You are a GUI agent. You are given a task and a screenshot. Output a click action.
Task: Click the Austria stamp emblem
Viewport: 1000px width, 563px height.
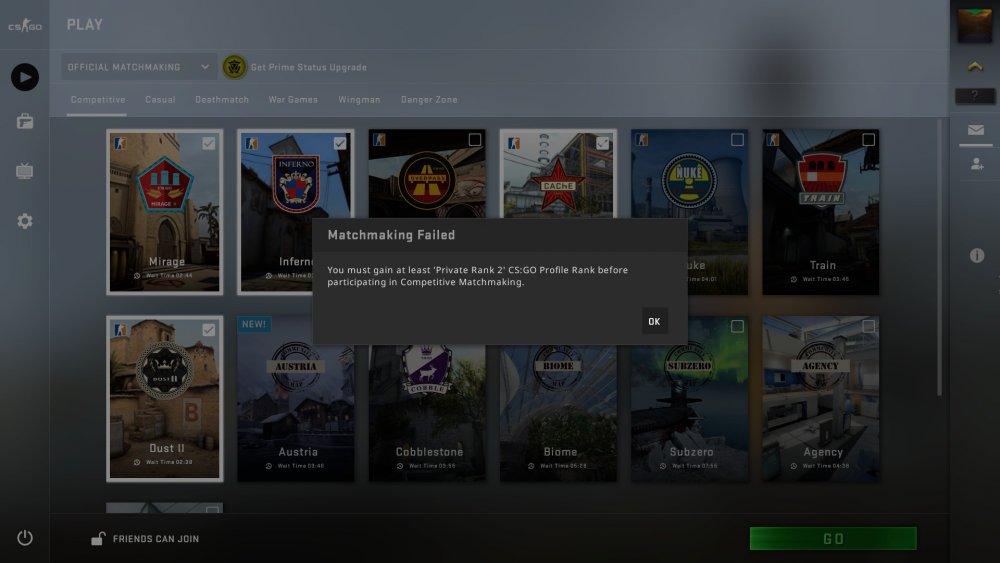[x=295, y=365]
